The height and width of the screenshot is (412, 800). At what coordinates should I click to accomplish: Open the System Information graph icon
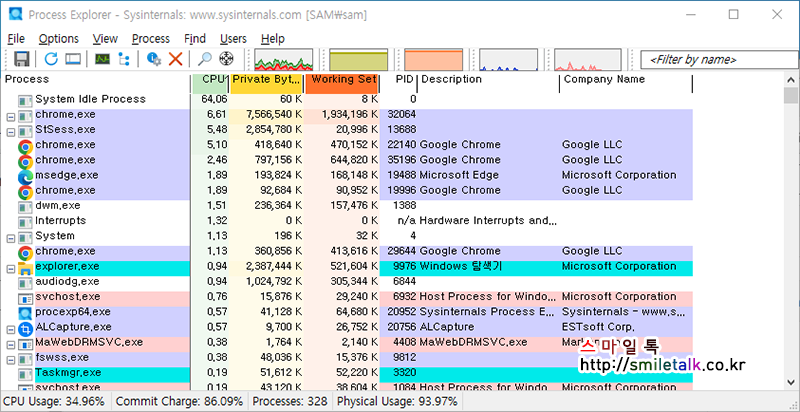click(x=102, y=59)
